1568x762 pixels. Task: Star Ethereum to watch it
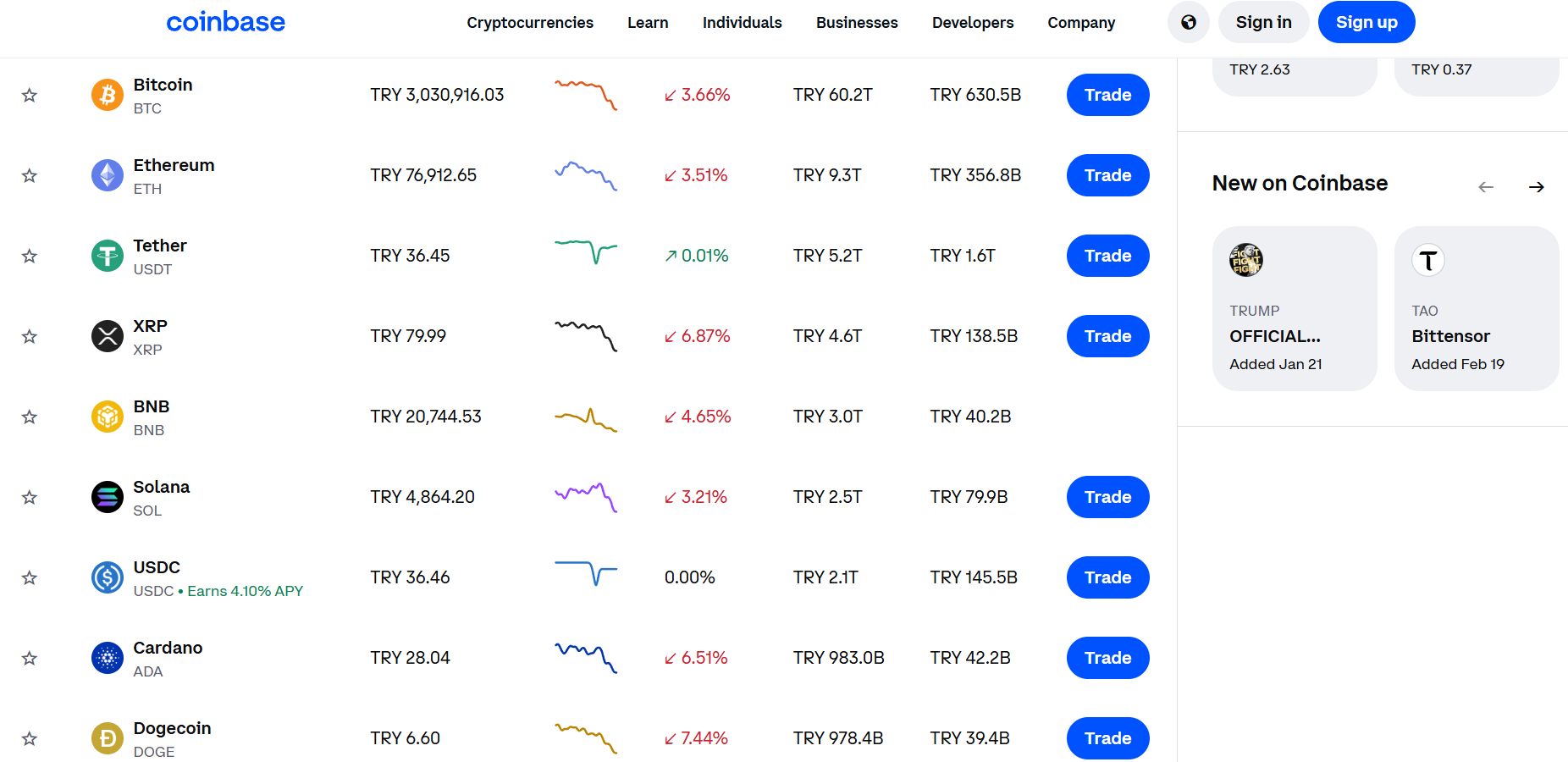[x=30, y=175]
